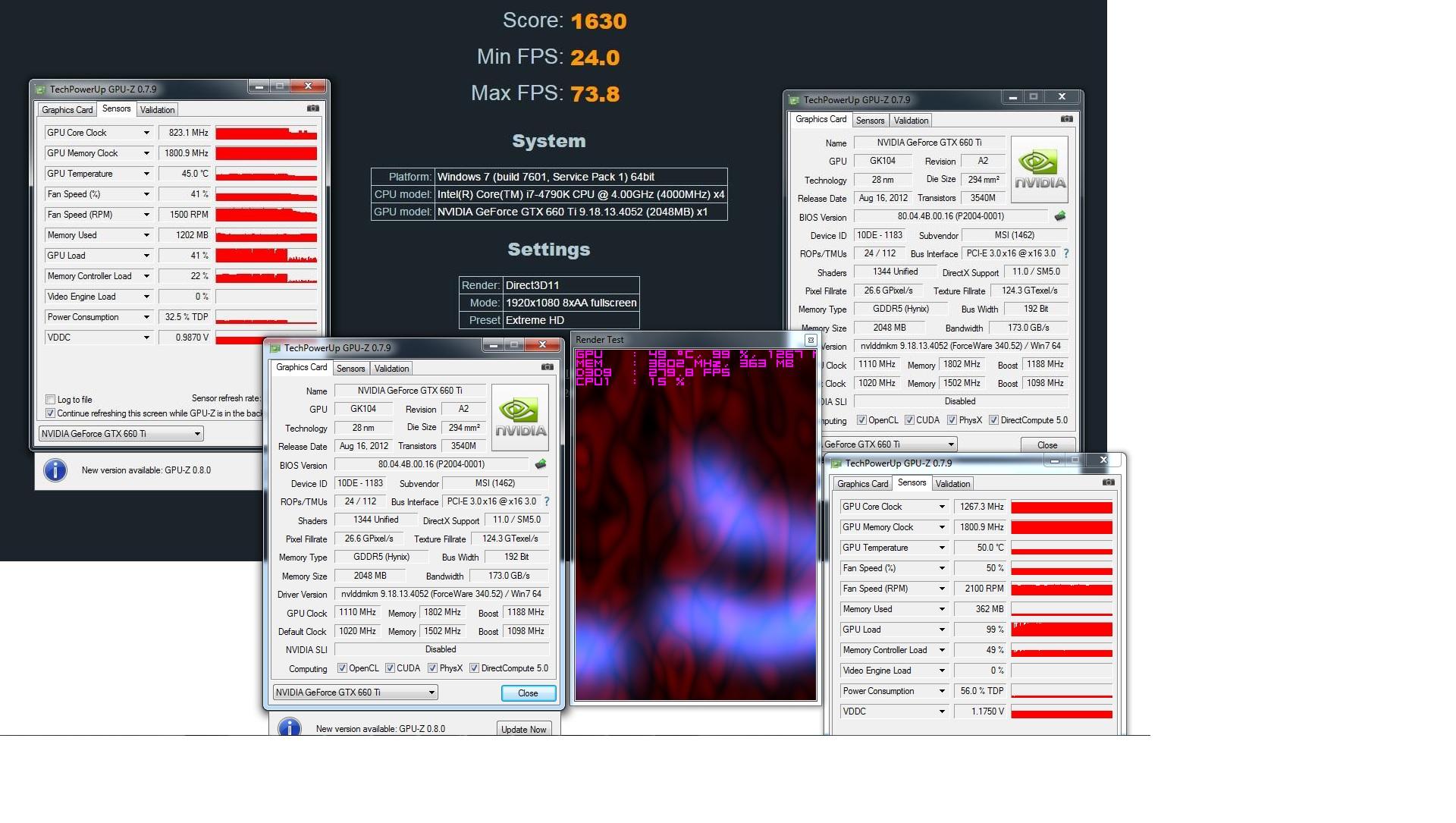Open Validation tab in top-left GPU-Z window
Image resolution: width=1456 pixels, height=823 pixels.
point(157,110)
